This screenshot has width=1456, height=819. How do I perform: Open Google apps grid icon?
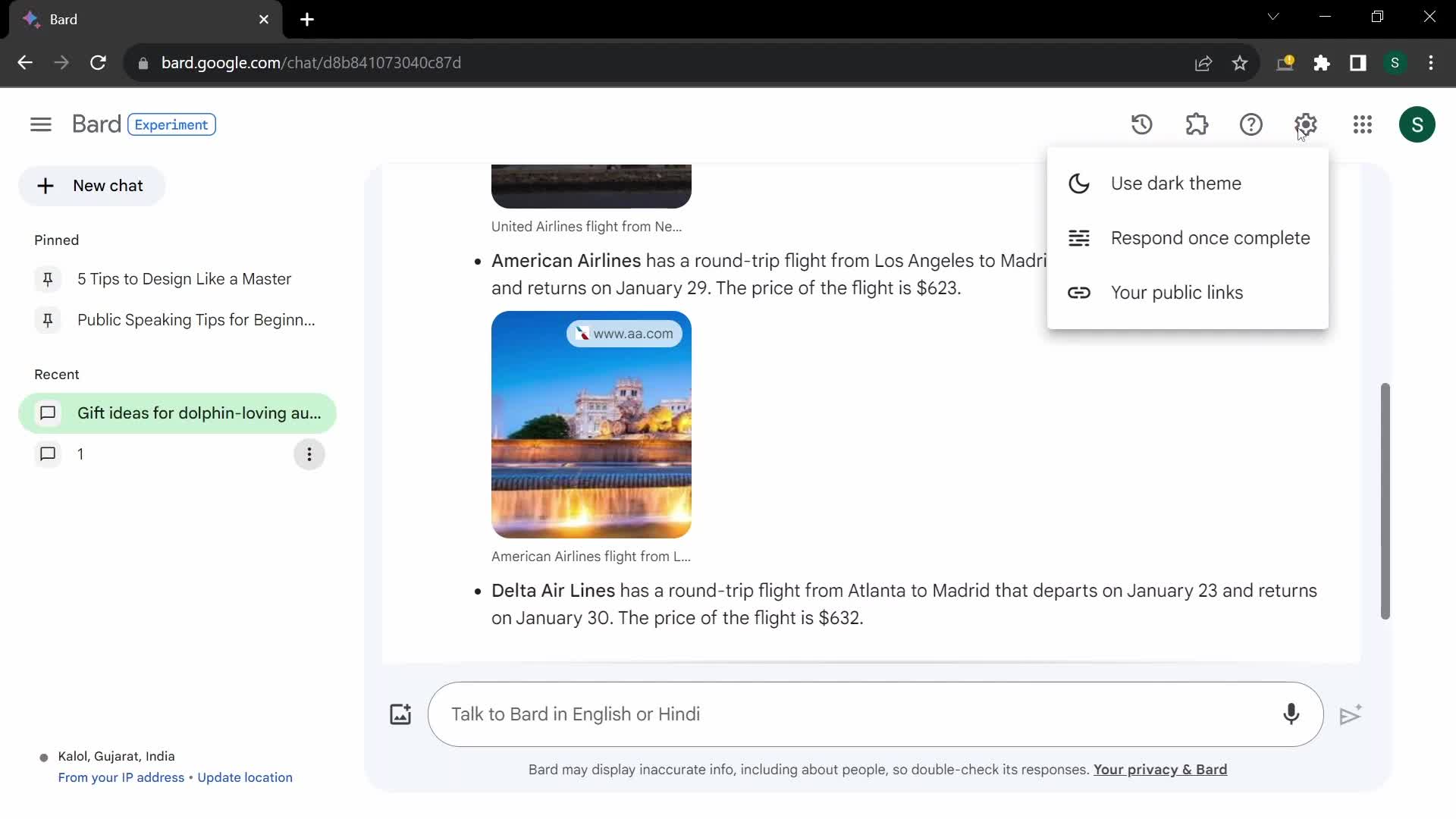point(1363,124)
